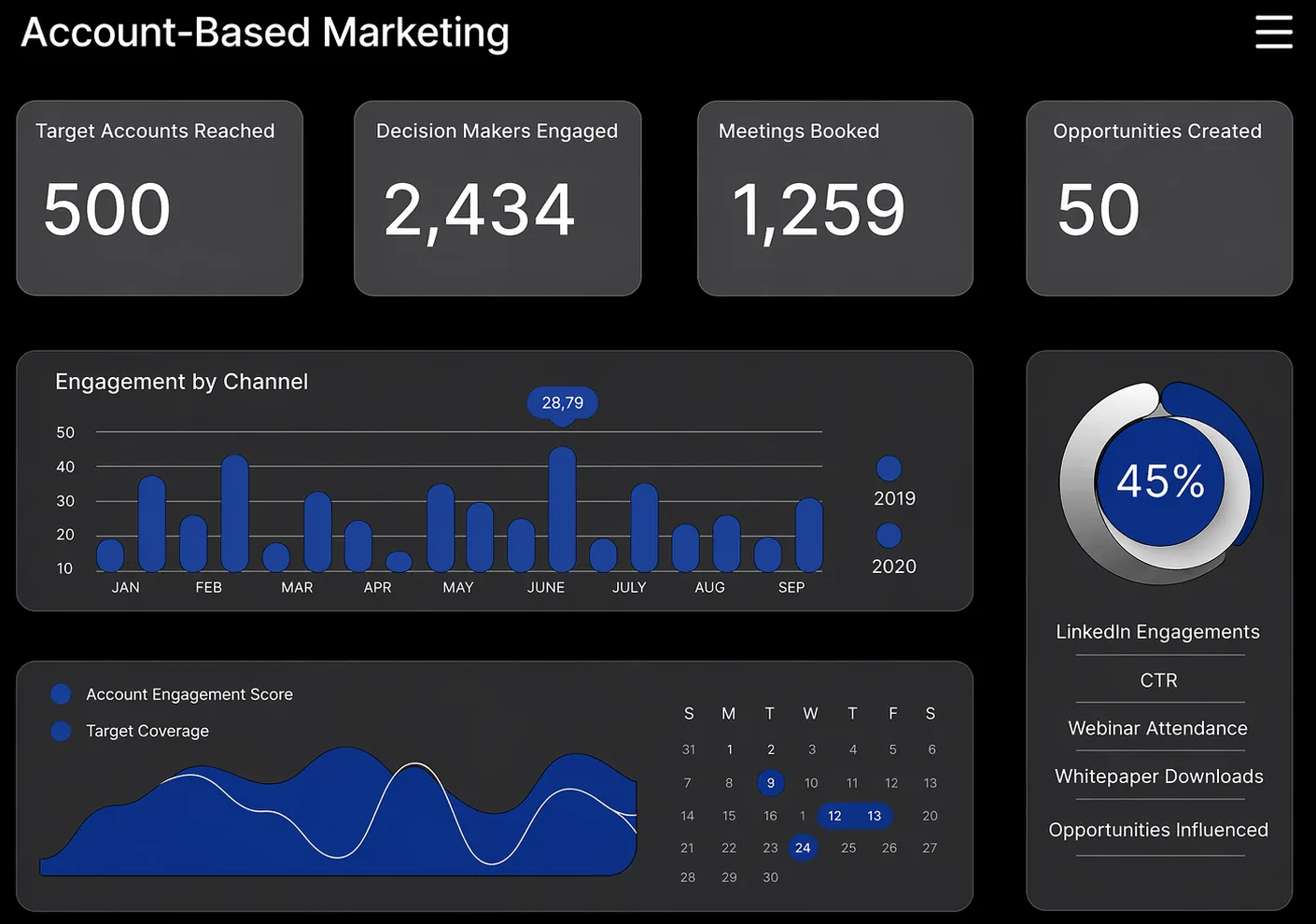Click the Account Engagement Score label
Screen dimensions: 1316x924
pyautogui.click(x=189, y=694)
